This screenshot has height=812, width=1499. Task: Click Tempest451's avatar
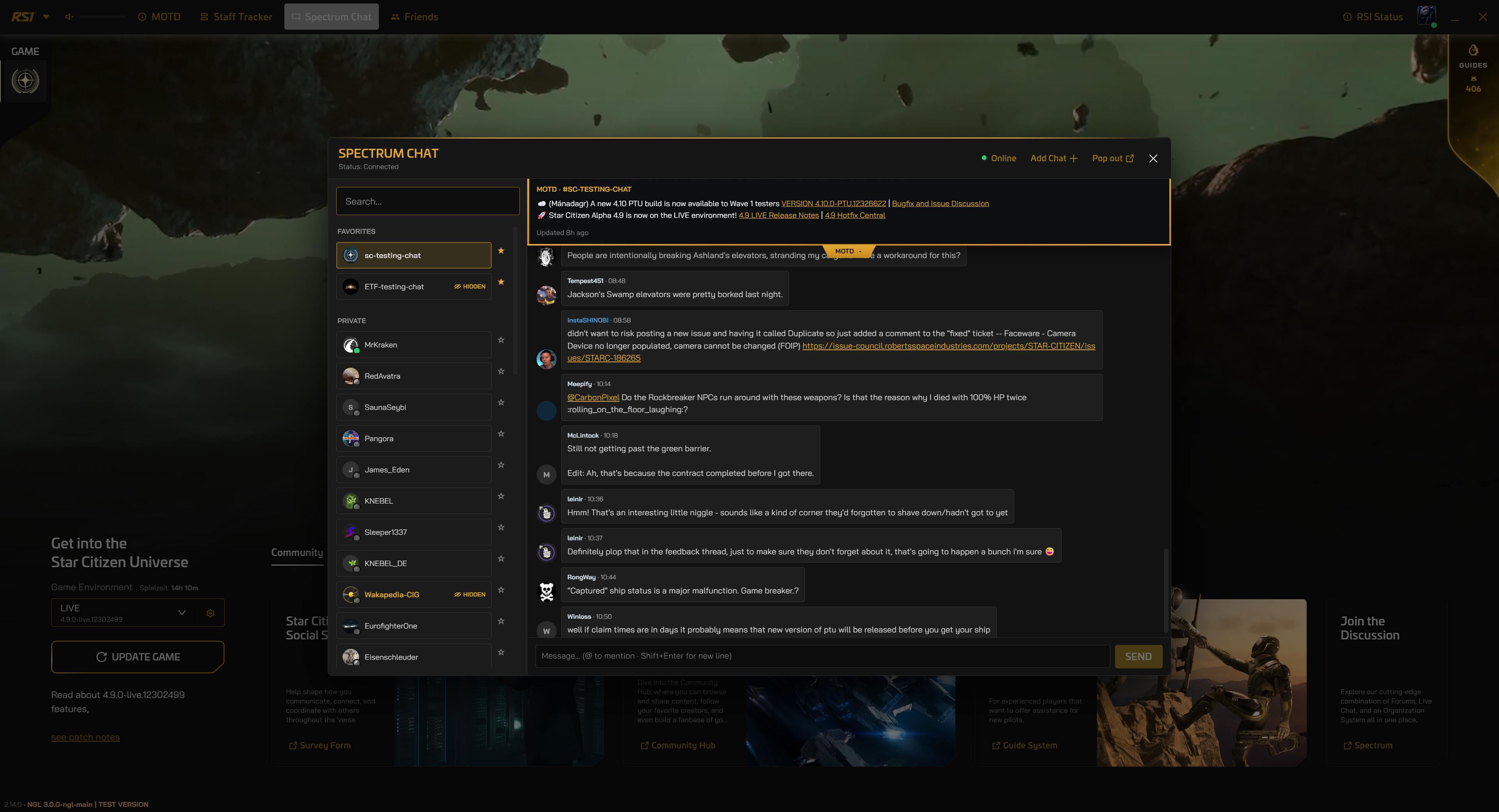pyautogui.click(x=546, y=296)
